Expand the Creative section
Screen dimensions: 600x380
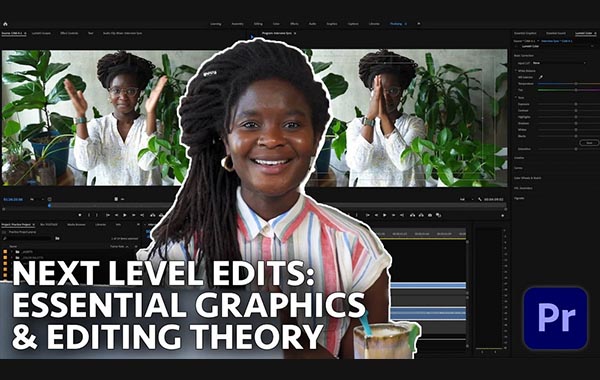[519, 158]
